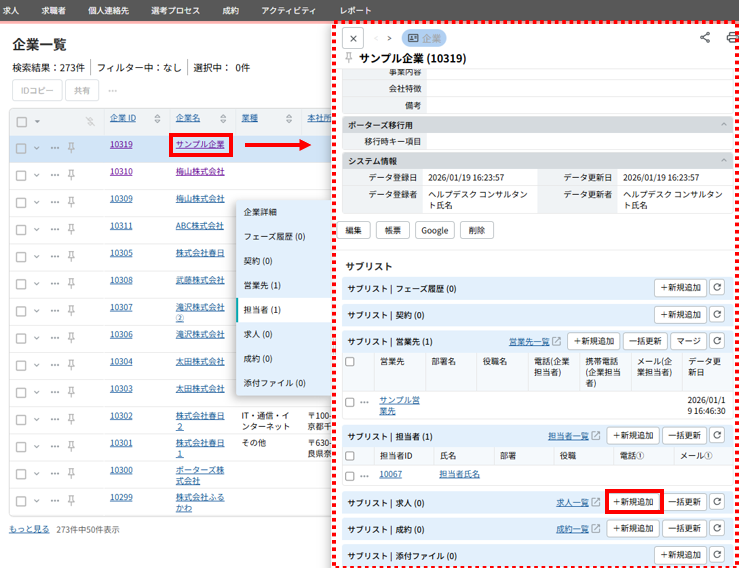739x568 pixels.
Task: Click the 編集 button
Action: pos(353,230)
